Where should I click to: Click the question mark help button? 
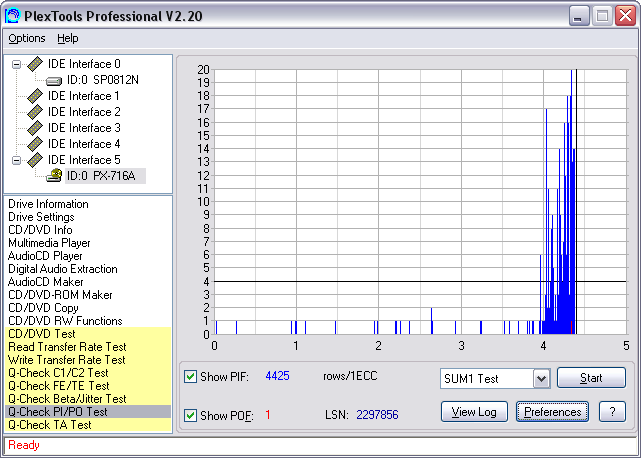[x=612, y=412]
